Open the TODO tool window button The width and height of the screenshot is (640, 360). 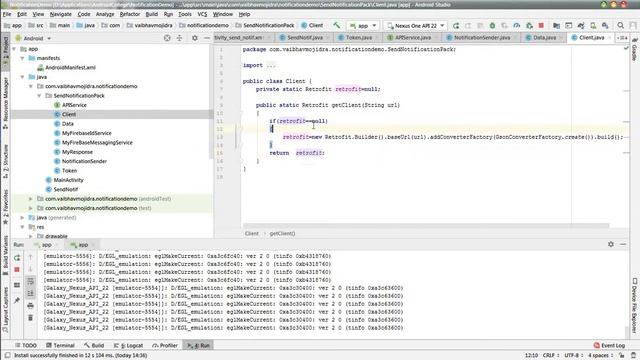[x=26, y=345]
